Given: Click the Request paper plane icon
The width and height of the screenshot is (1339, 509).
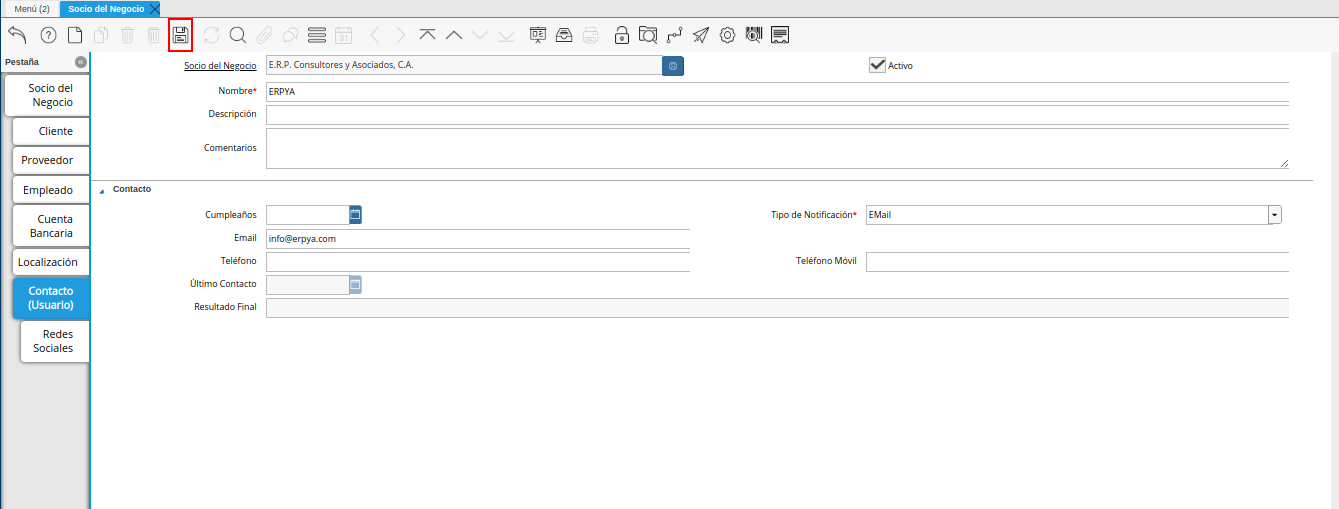Looking at the screenshot, I should point(701,35).
